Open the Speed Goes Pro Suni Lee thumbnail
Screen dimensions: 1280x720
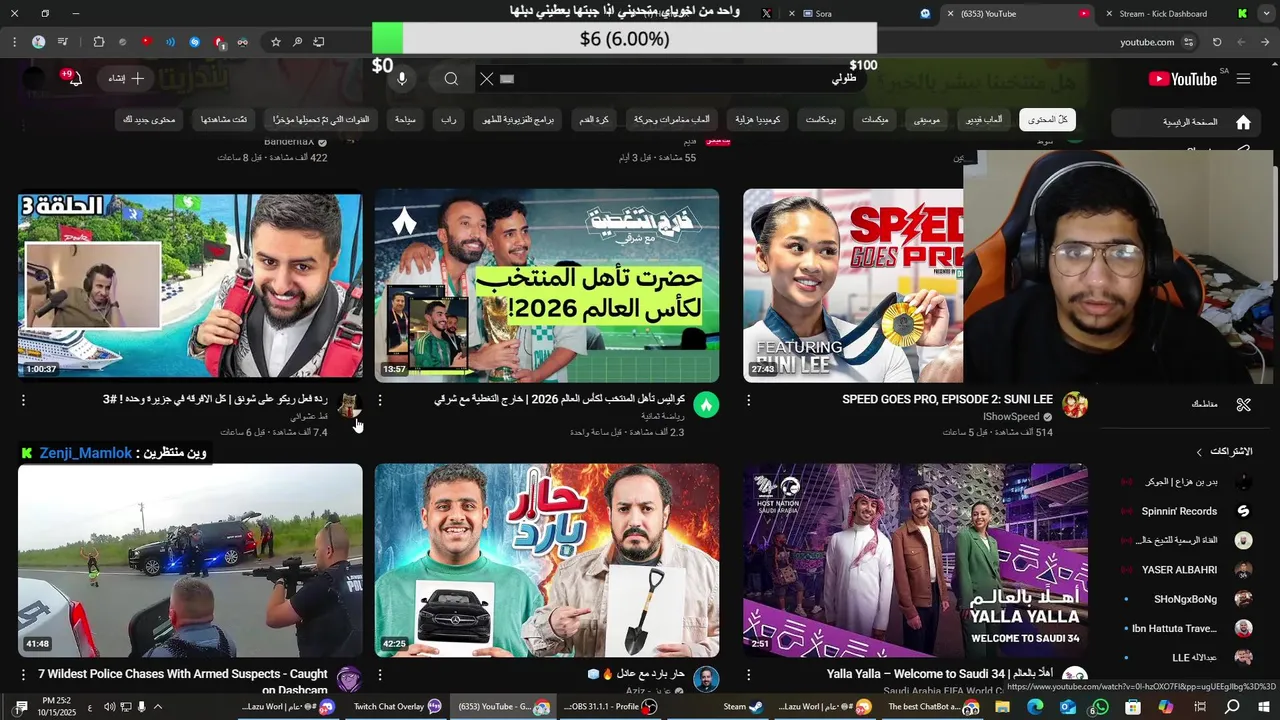[853, 286]
